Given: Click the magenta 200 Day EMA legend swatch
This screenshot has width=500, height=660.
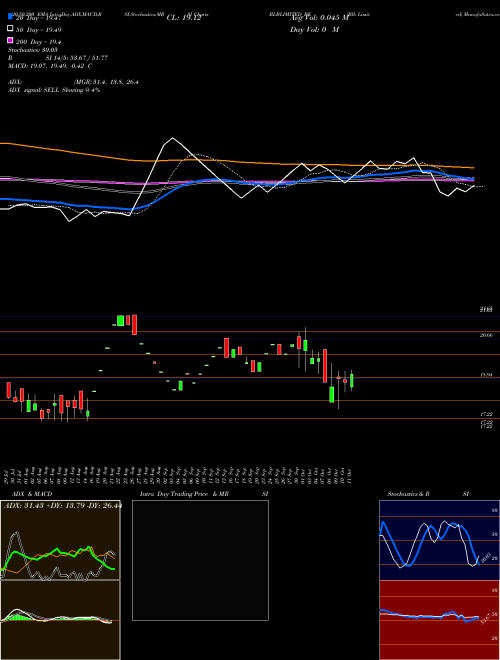Looking at the screenshot, I should coord(10,41).
